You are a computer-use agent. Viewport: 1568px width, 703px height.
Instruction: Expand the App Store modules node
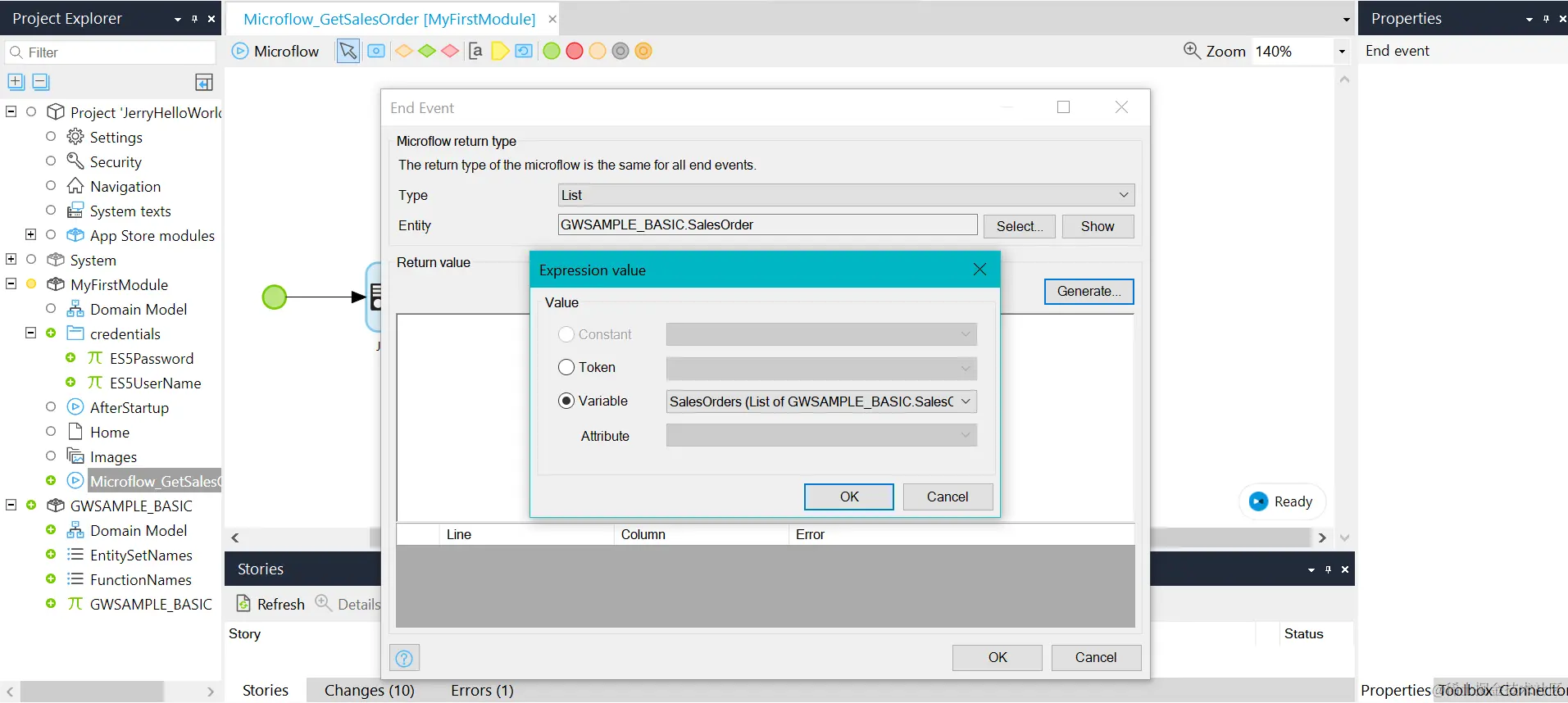click(x=31, y=234)
